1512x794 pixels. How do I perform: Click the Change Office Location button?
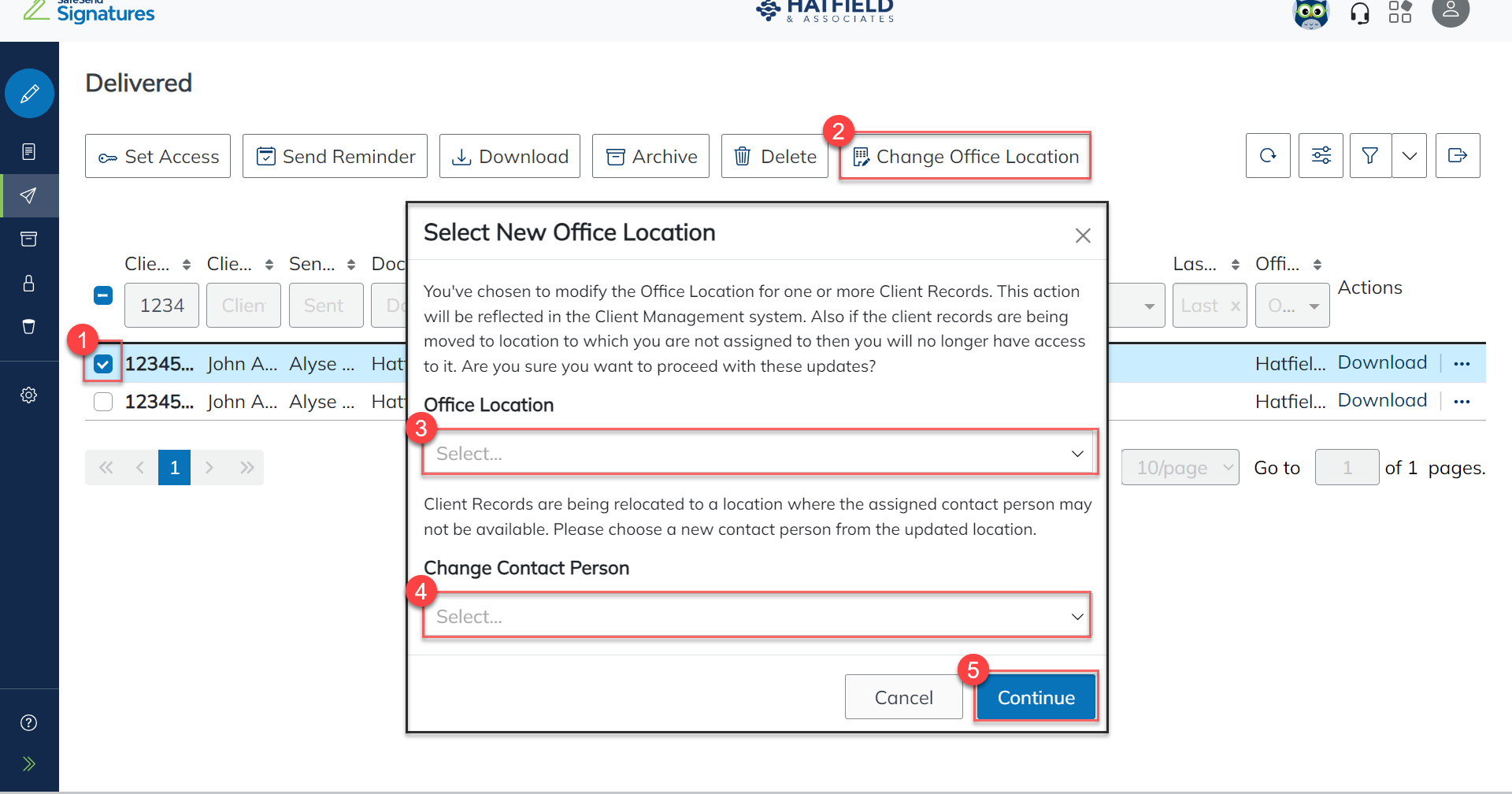click(965, 156)
